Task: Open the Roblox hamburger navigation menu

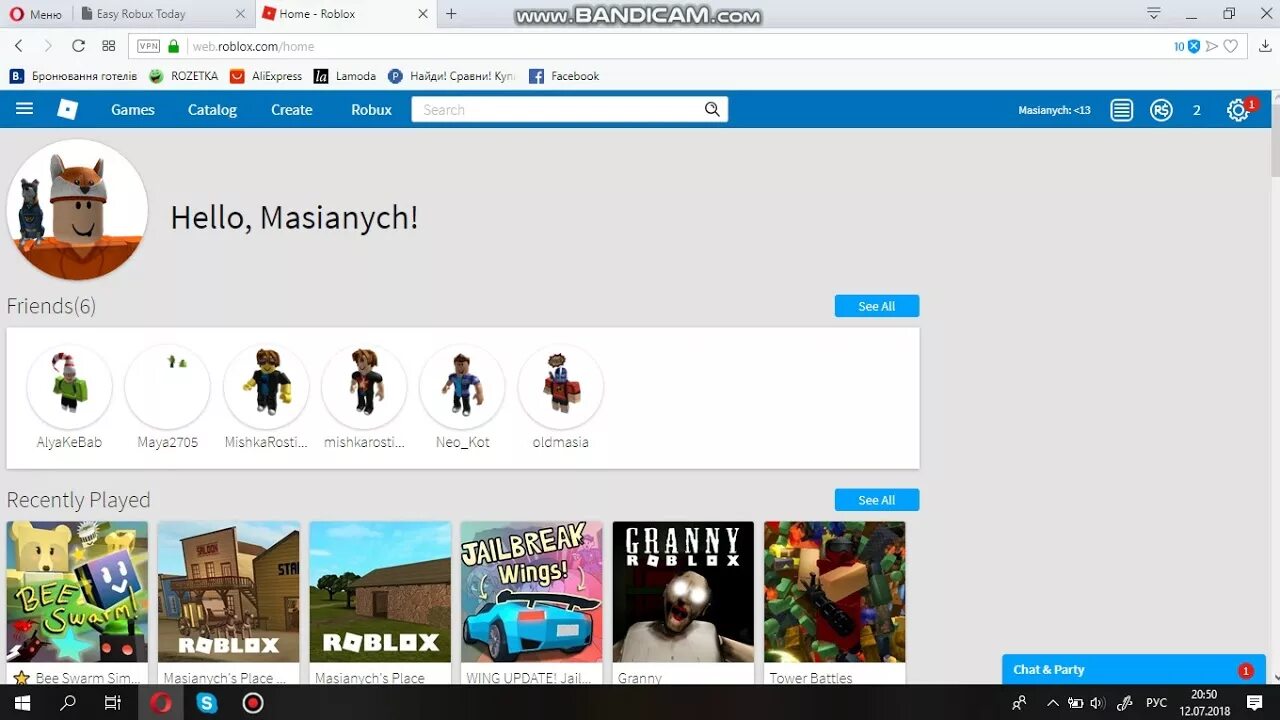Action: [x=24, y=109]
